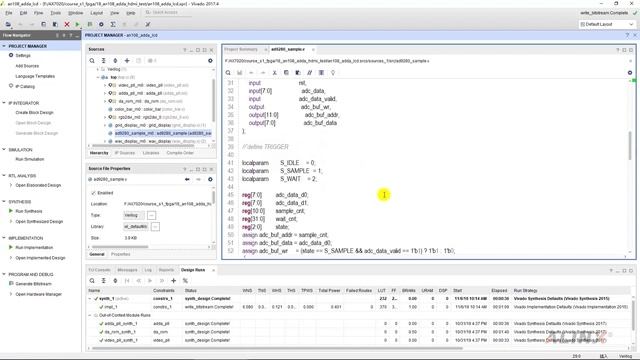Collapse IP INTEGRATOR section
This screenshot has height=360, width=640.
4,103
